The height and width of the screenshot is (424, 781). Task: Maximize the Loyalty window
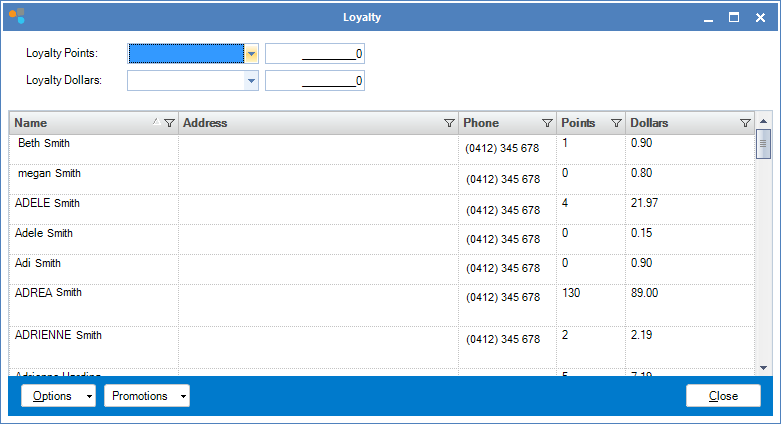click(733, 17)
